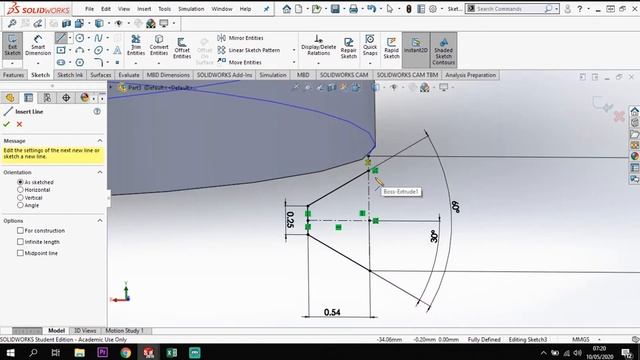
Task: Click Offset Entities tool
Action: 182,48
